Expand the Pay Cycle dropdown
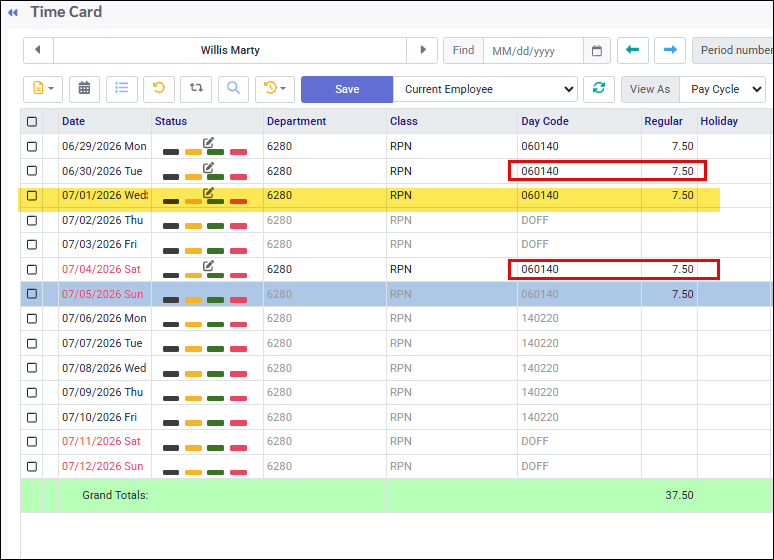774x560 pixels. point(723,89)
